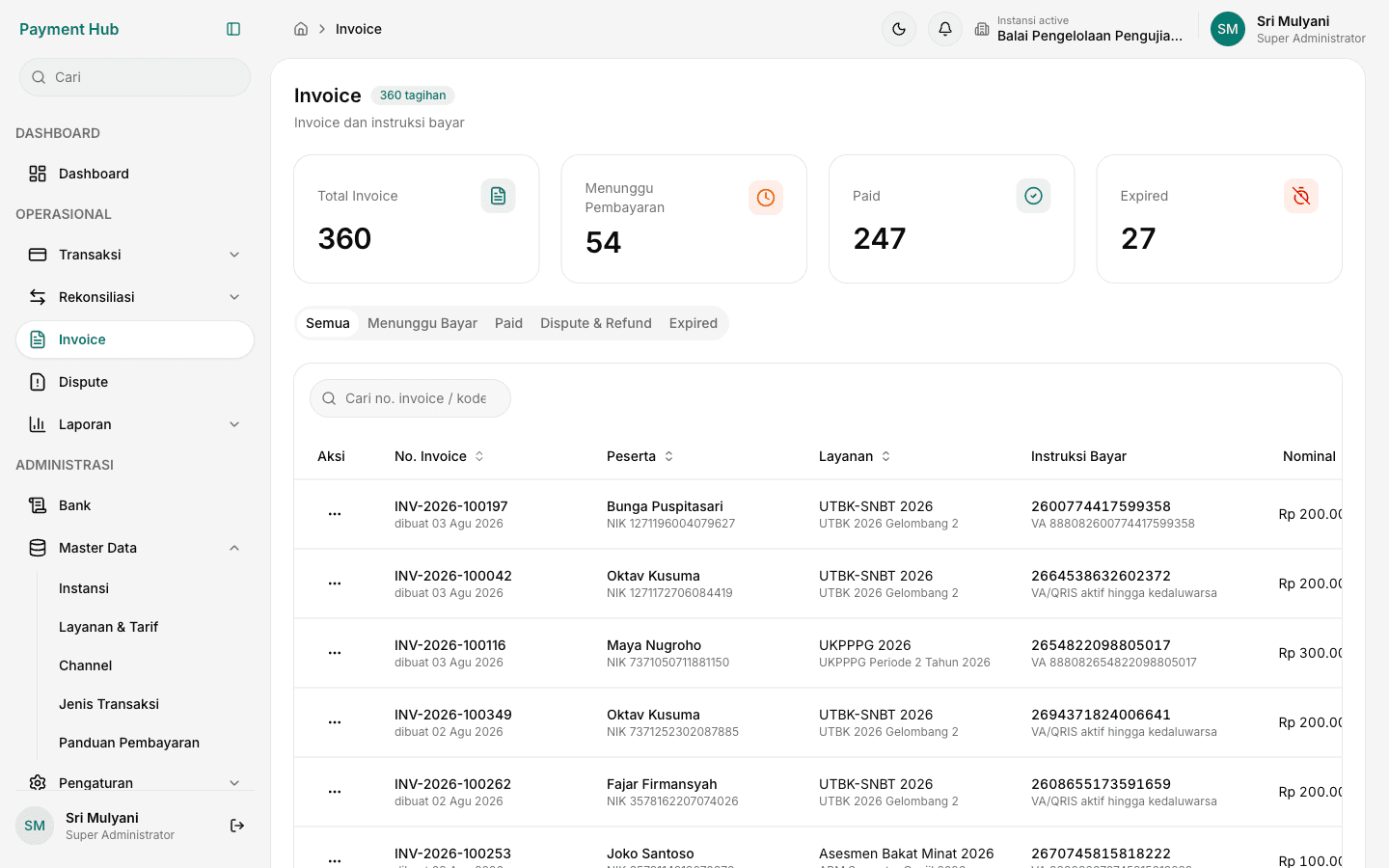This screenshot has width=1389, height=868.
Task: Open SM avatar in top bar
Action: click(1228, 29)
